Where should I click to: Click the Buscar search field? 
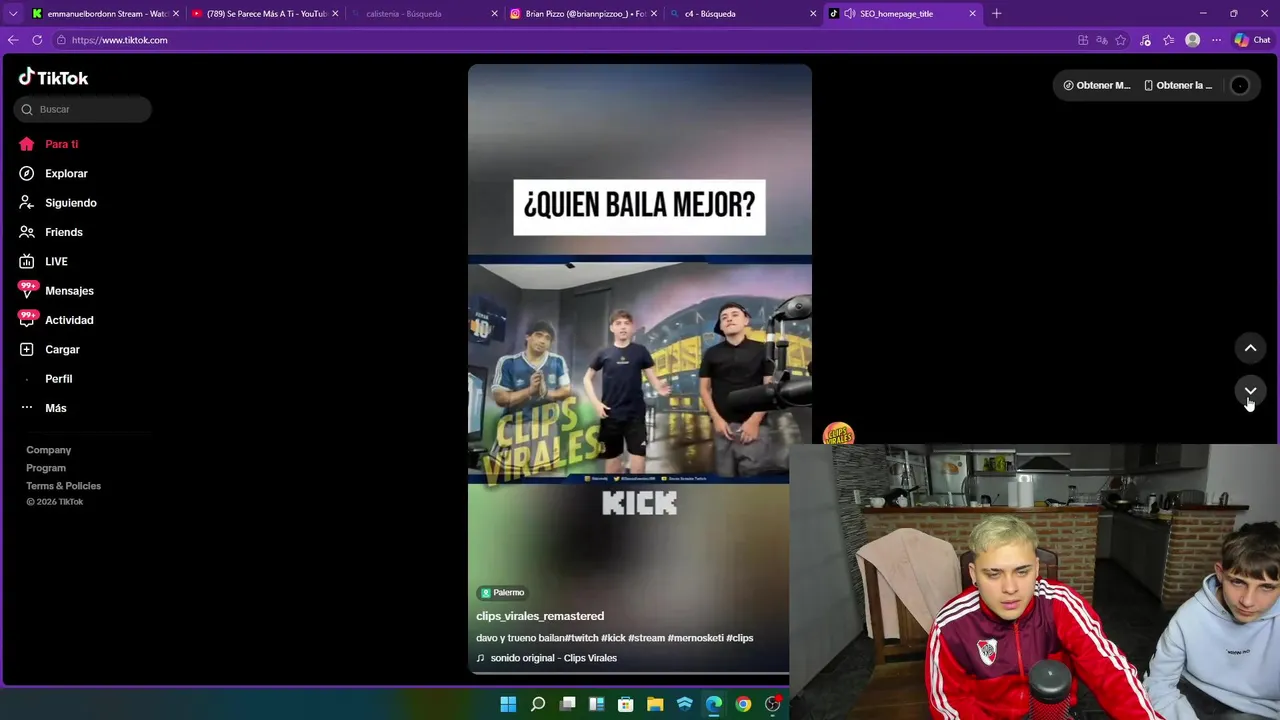pyautogui.click(x=83, y=109)
